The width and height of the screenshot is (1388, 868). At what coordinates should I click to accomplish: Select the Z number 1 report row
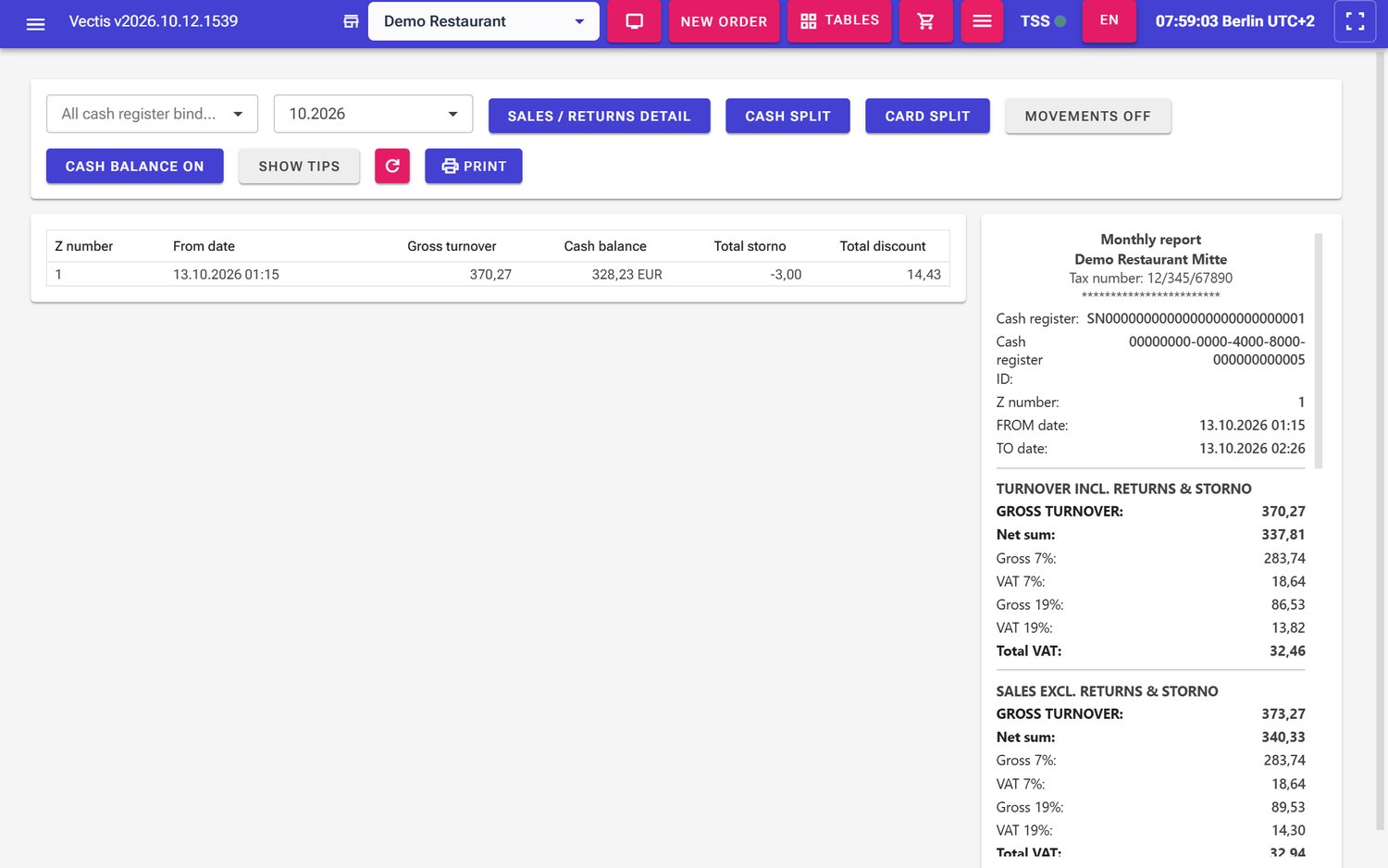pyautogui.click(x=498, y=274)
